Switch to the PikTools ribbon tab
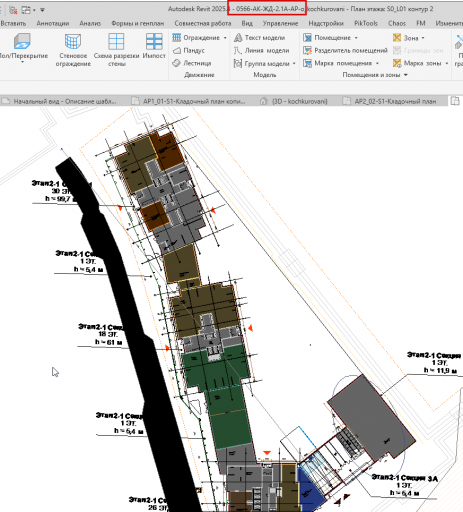Image resolution: width=463 pixels, height=512 pixels. pyautogui.click(x=366, y=23)
